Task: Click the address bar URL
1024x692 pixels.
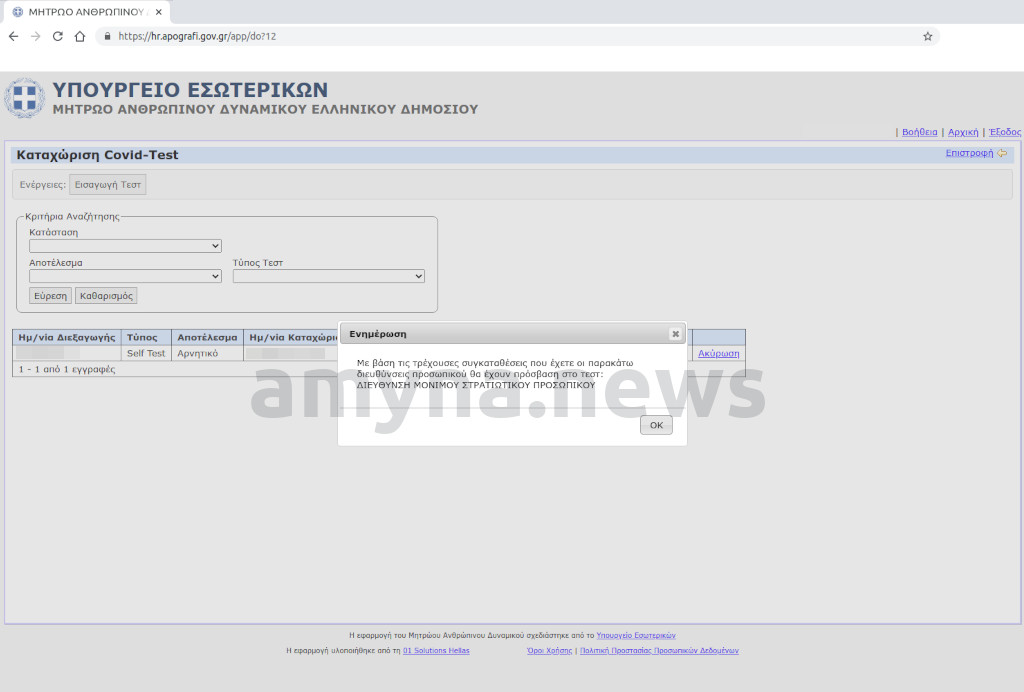Action: tap(197, 37)
